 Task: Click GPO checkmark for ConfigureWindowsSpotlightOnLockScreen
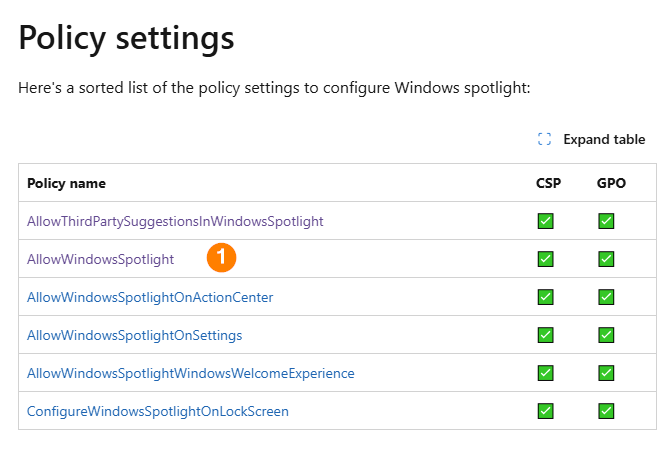(x=606, y=411)
